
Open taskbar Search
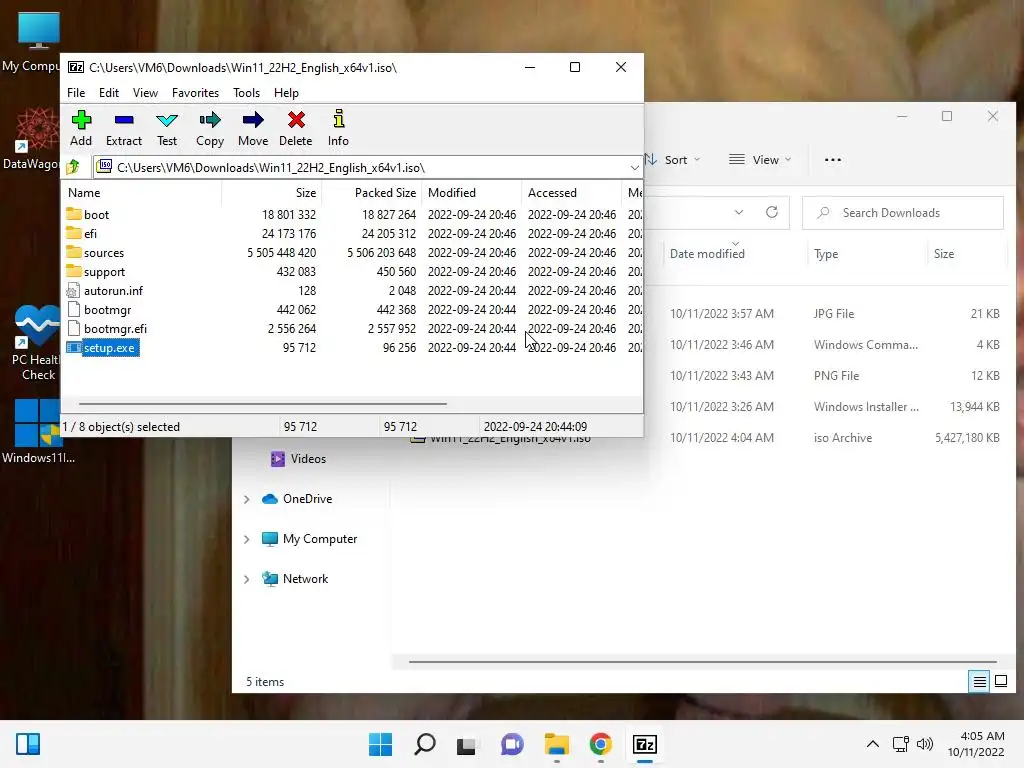pyautogui.click(x=424, y=744)
